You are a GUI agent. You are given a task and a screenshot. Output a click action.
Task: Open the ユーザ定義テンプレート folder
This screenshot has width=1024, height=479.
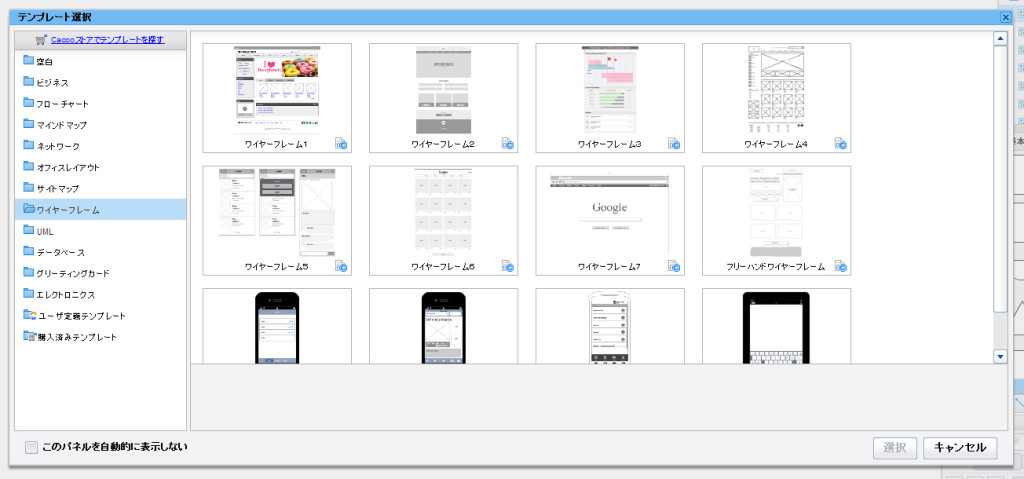[80, 315]
